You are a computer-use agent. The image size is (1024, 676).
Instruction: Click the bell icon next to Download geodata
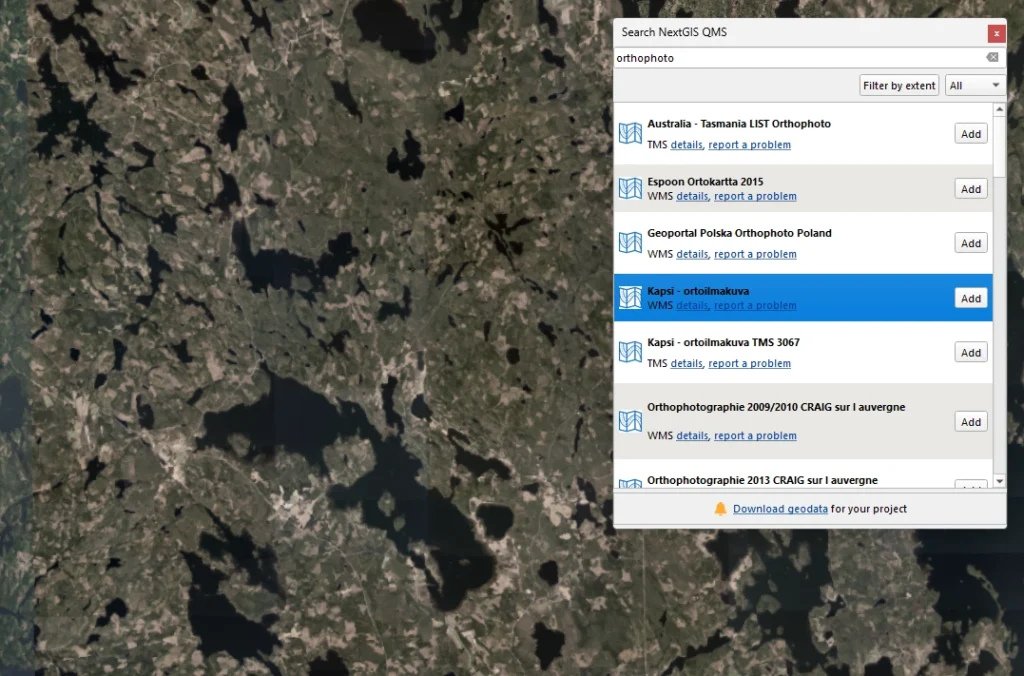coord(720,509)
